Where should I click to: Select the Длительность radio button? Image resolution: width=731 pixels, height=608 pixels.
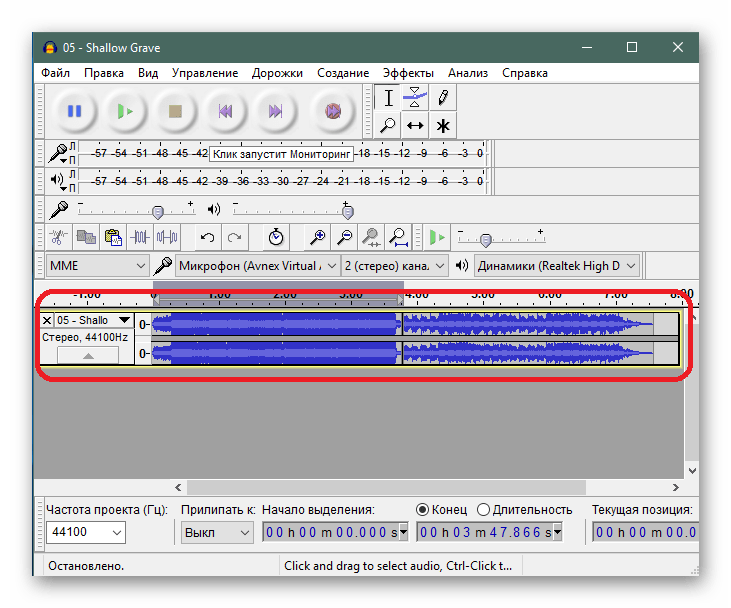pos(483,510)
